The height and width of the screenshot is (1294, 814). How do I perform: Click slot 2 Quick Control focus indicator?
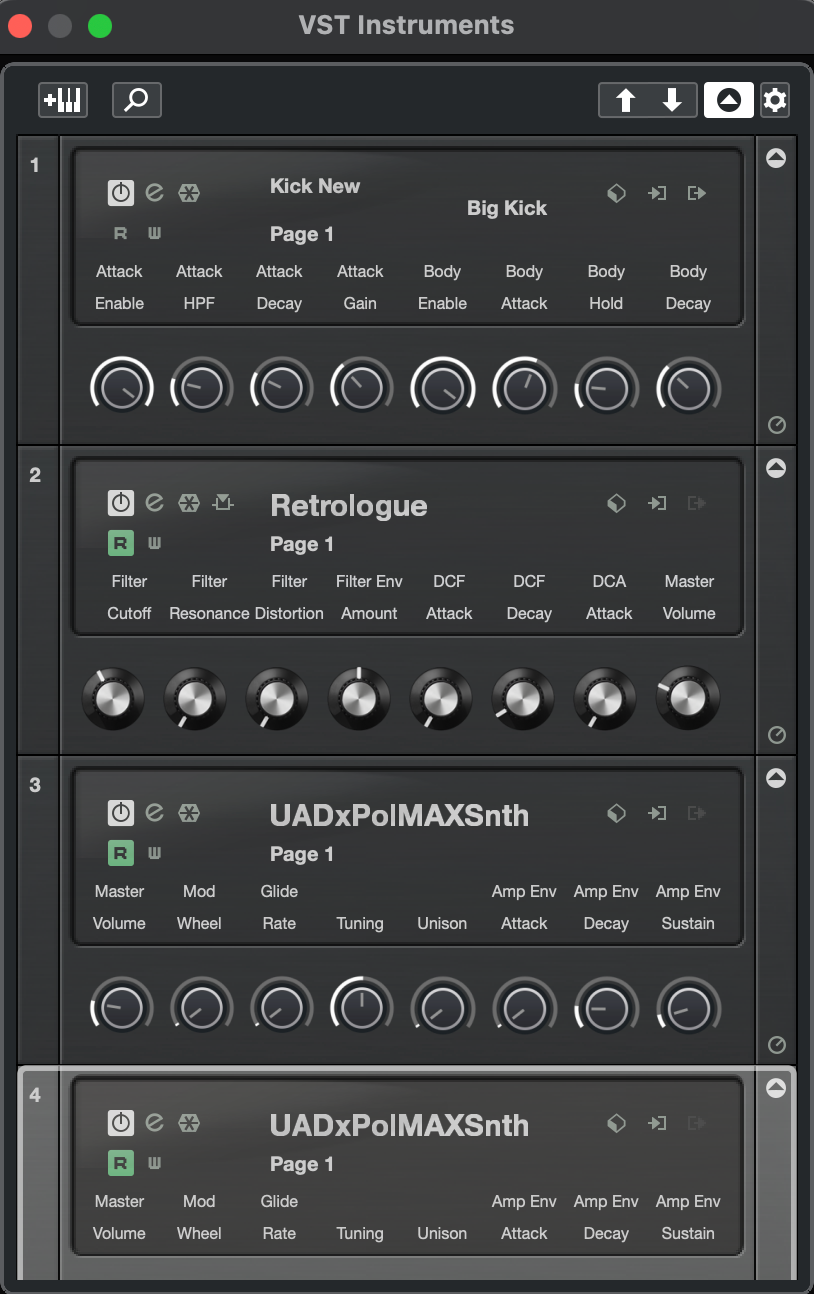point(776,735)
